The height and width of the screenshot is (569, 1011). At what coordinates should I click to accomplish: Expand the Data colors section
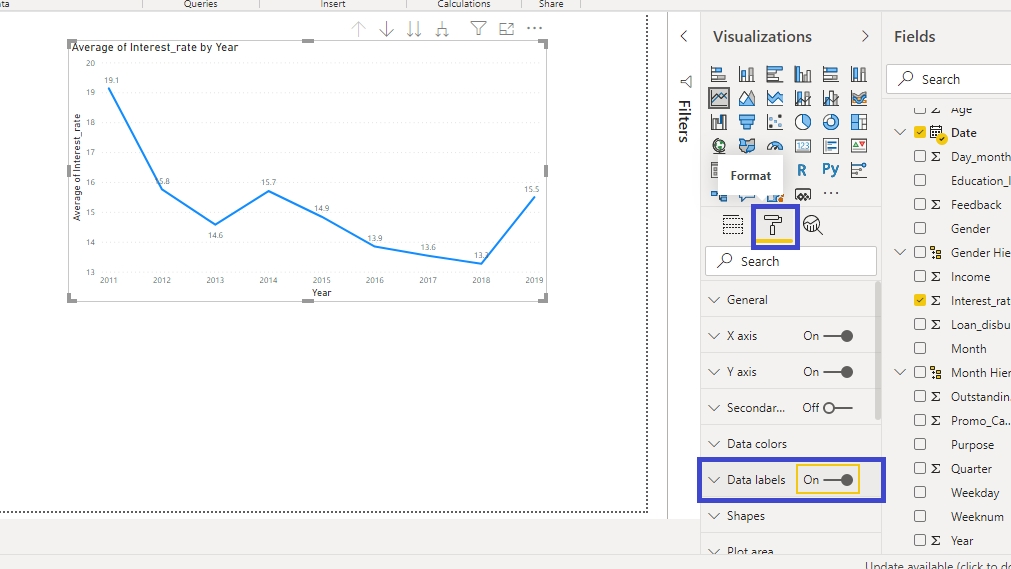point(757,444)
